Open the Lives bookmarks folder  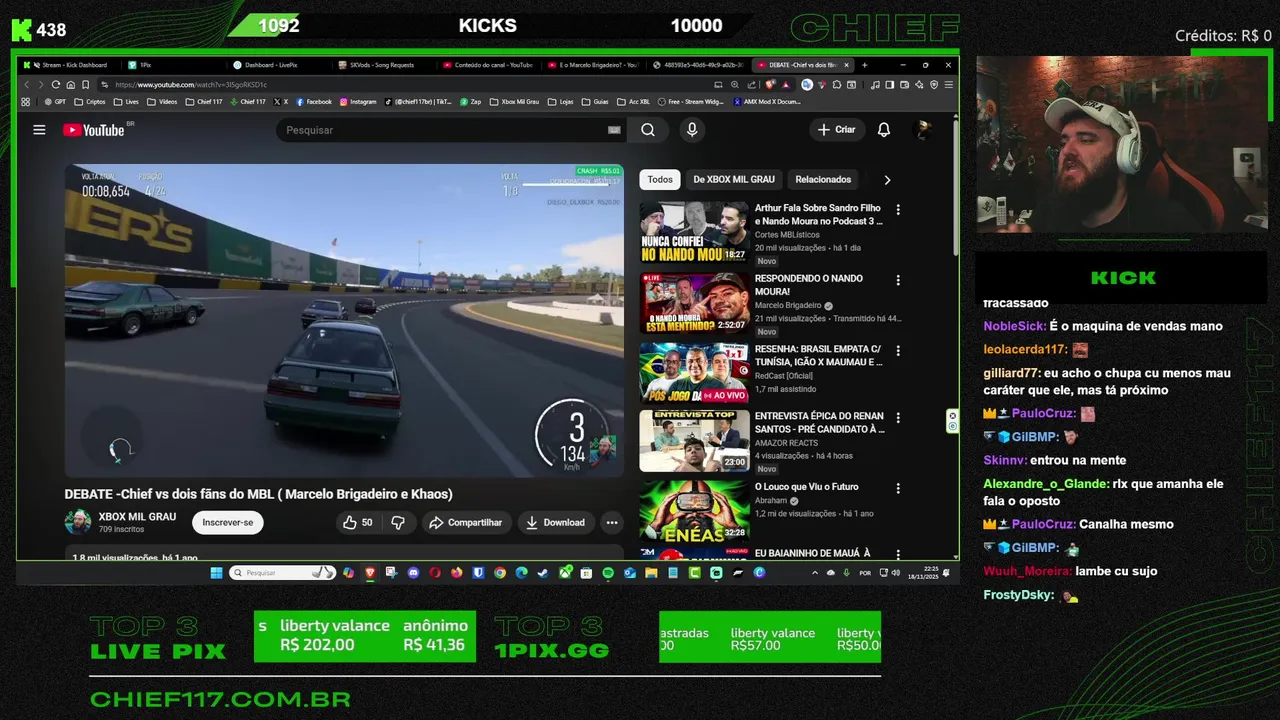[126, 101]
